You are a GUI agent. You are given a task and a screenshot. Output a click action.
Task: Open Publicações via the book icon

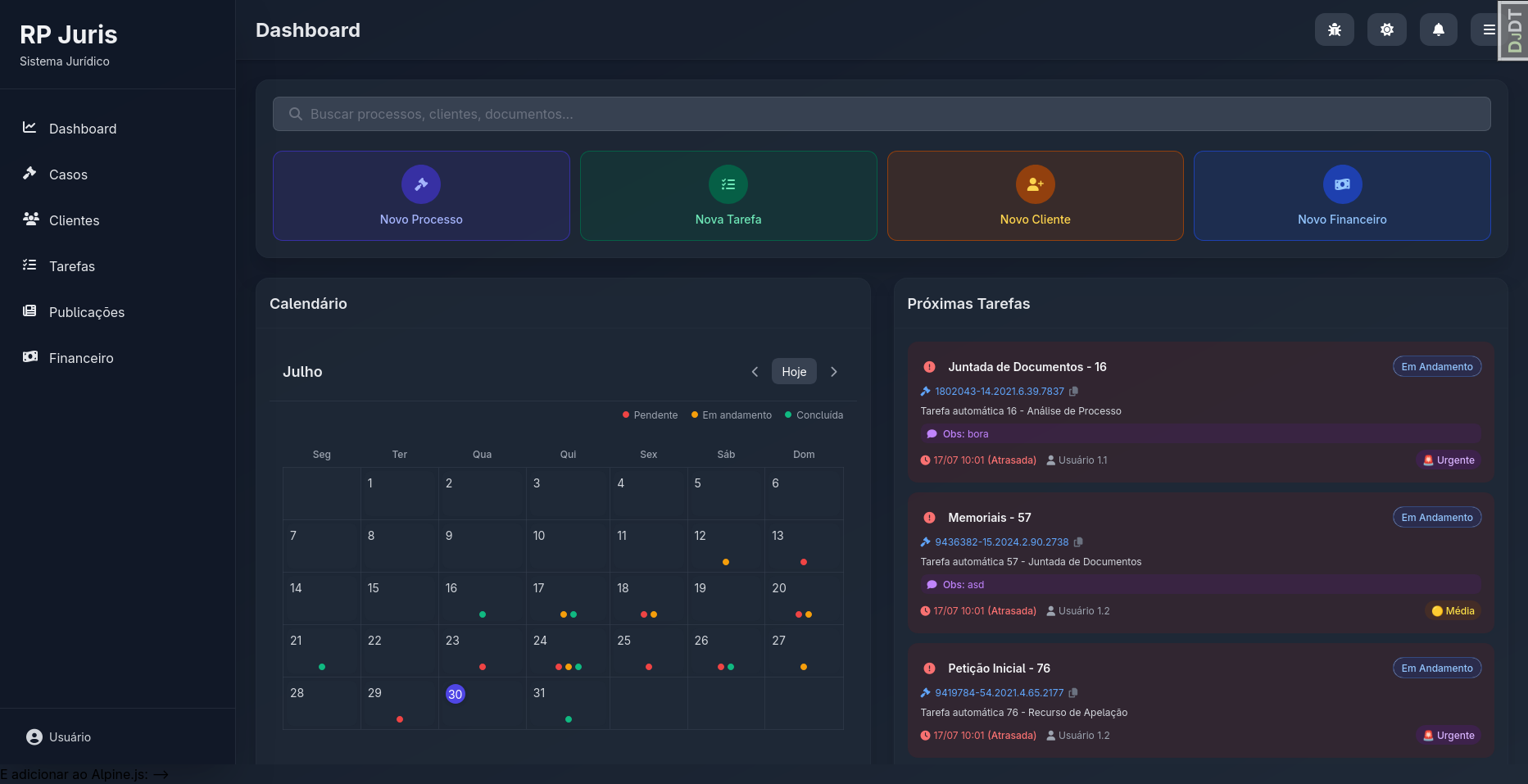click(x=29, y=311)
